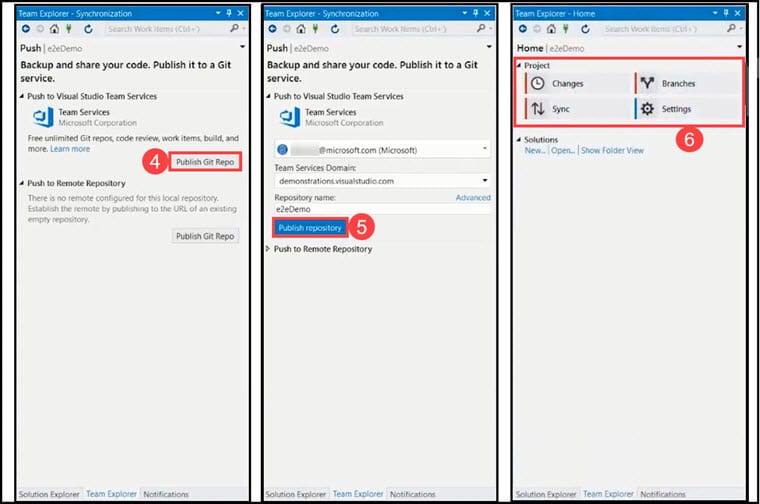
Task: Click search magnifier in middle Synchronization panel
Action: [x=481, y=29]
